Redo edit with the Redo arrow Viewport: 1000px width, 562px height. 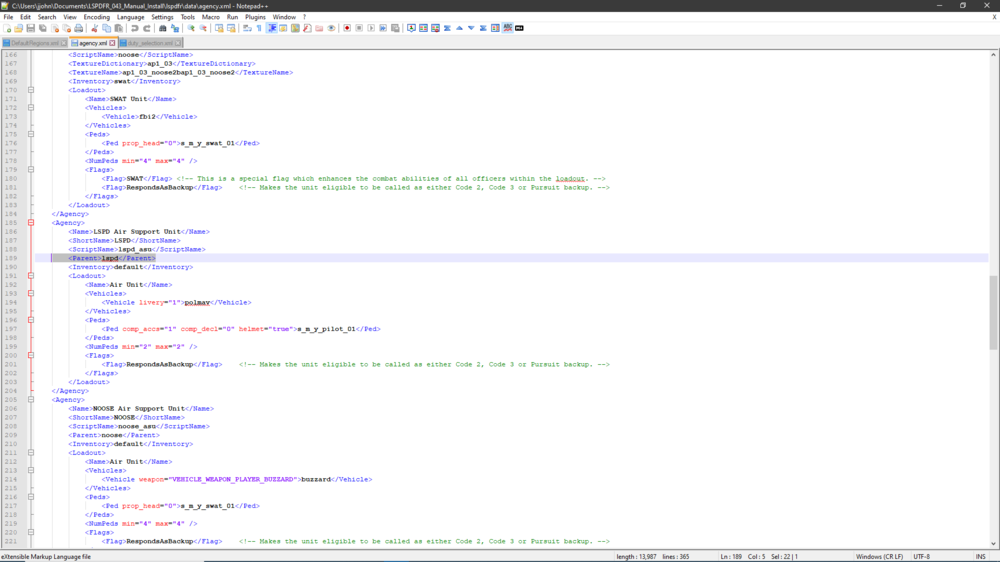[147, 28]
